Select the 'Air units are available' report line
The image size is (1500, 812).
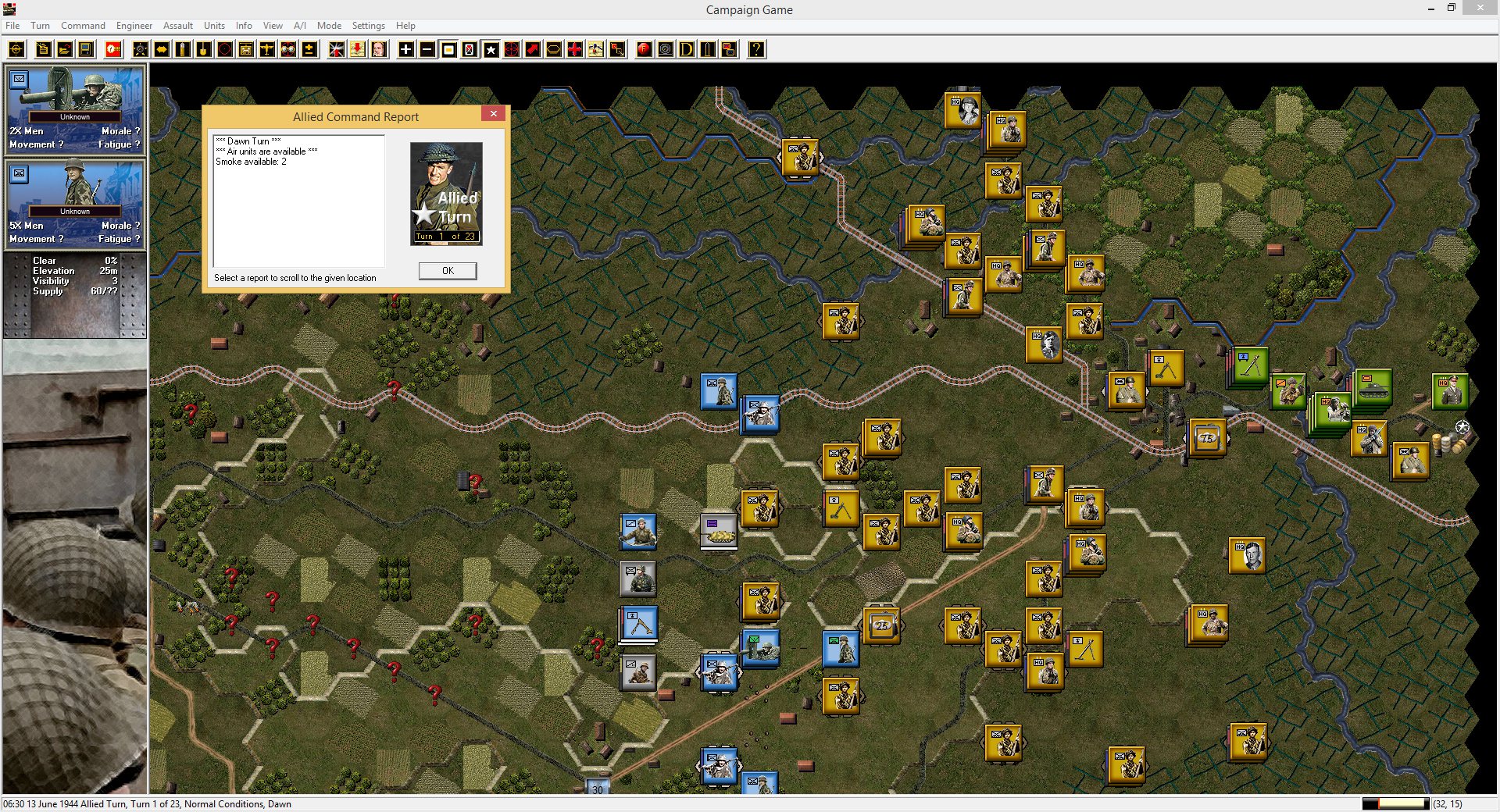[266, 151]
